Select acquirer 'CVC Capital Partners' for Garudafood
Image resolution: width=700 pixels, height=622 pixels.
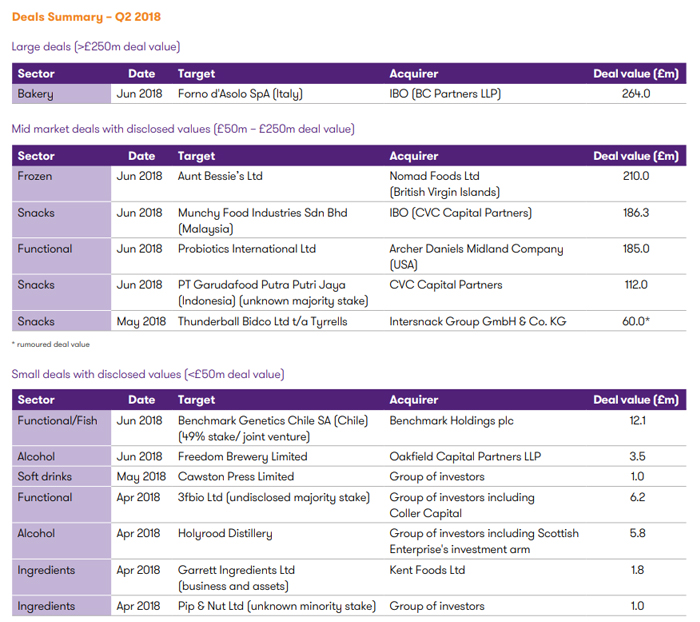(x=446, y=285)
